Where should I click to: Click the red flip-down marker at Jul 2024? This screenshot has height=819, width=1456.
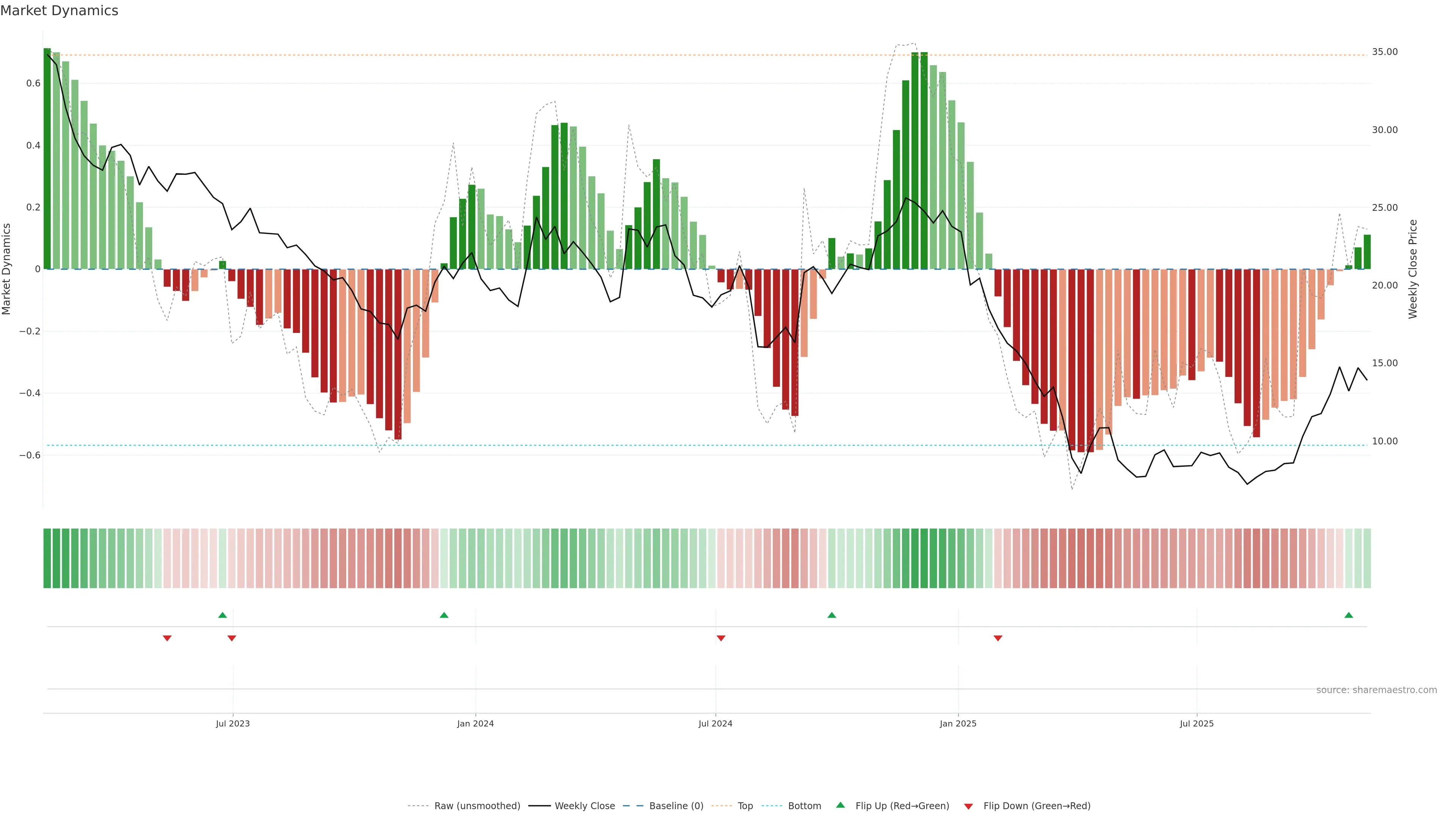pos(721,638)
